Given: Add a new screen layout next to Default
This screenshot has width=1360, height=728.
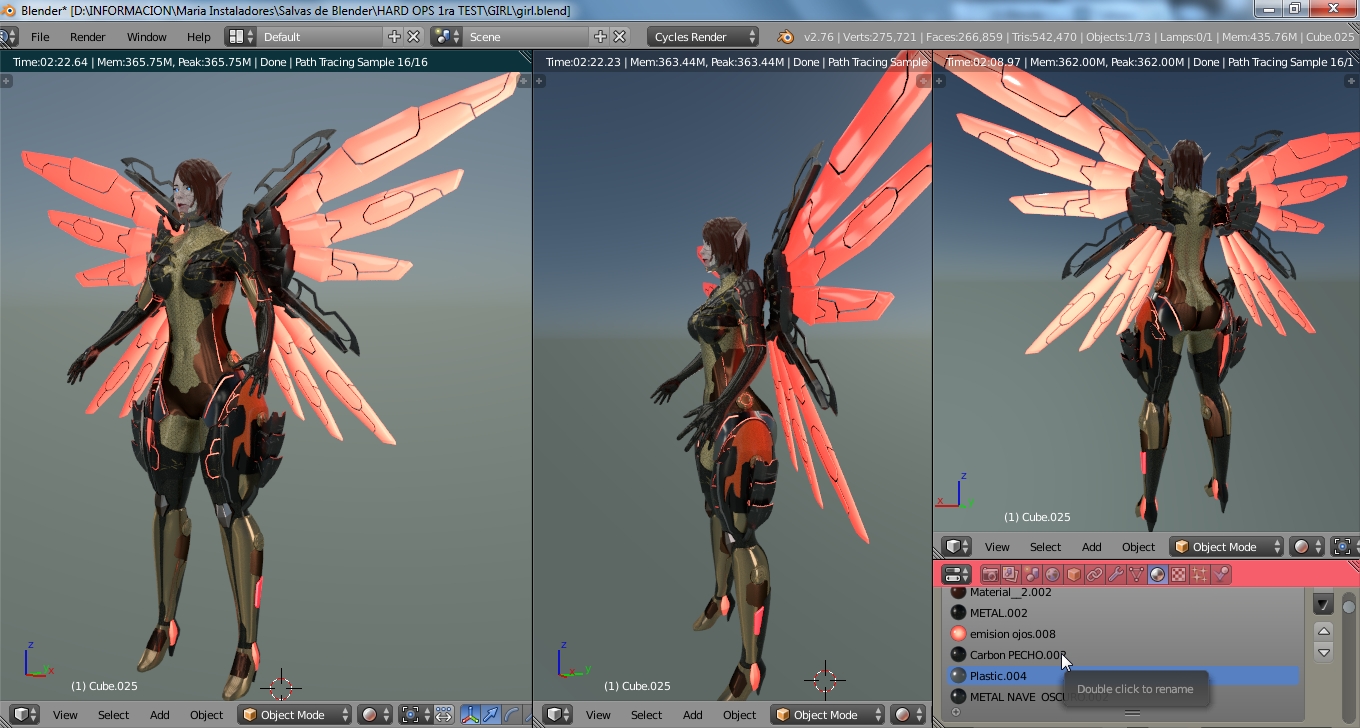Looking at the screenshot, I should point(394,36).
